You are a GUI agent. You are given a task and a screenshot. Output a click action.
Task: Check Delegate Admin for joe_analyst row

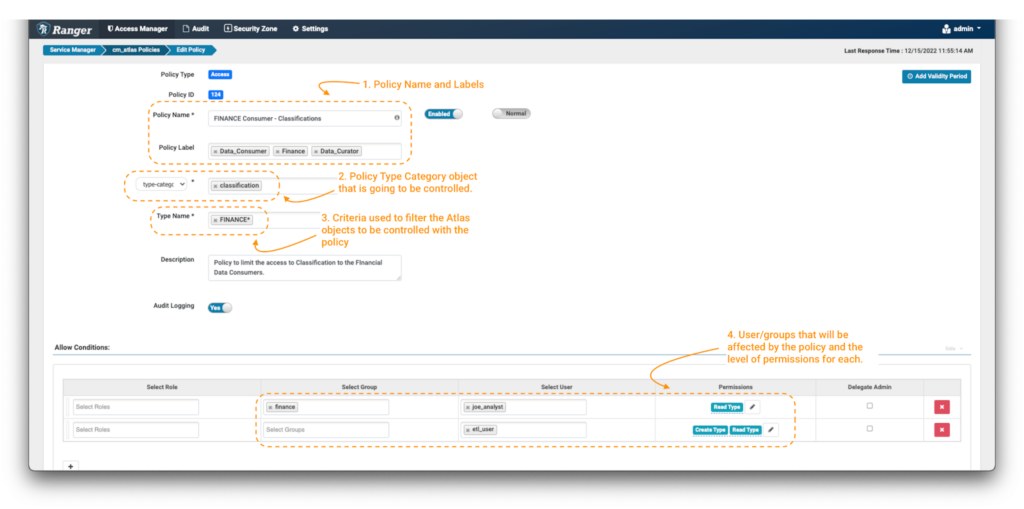point(869,406)
